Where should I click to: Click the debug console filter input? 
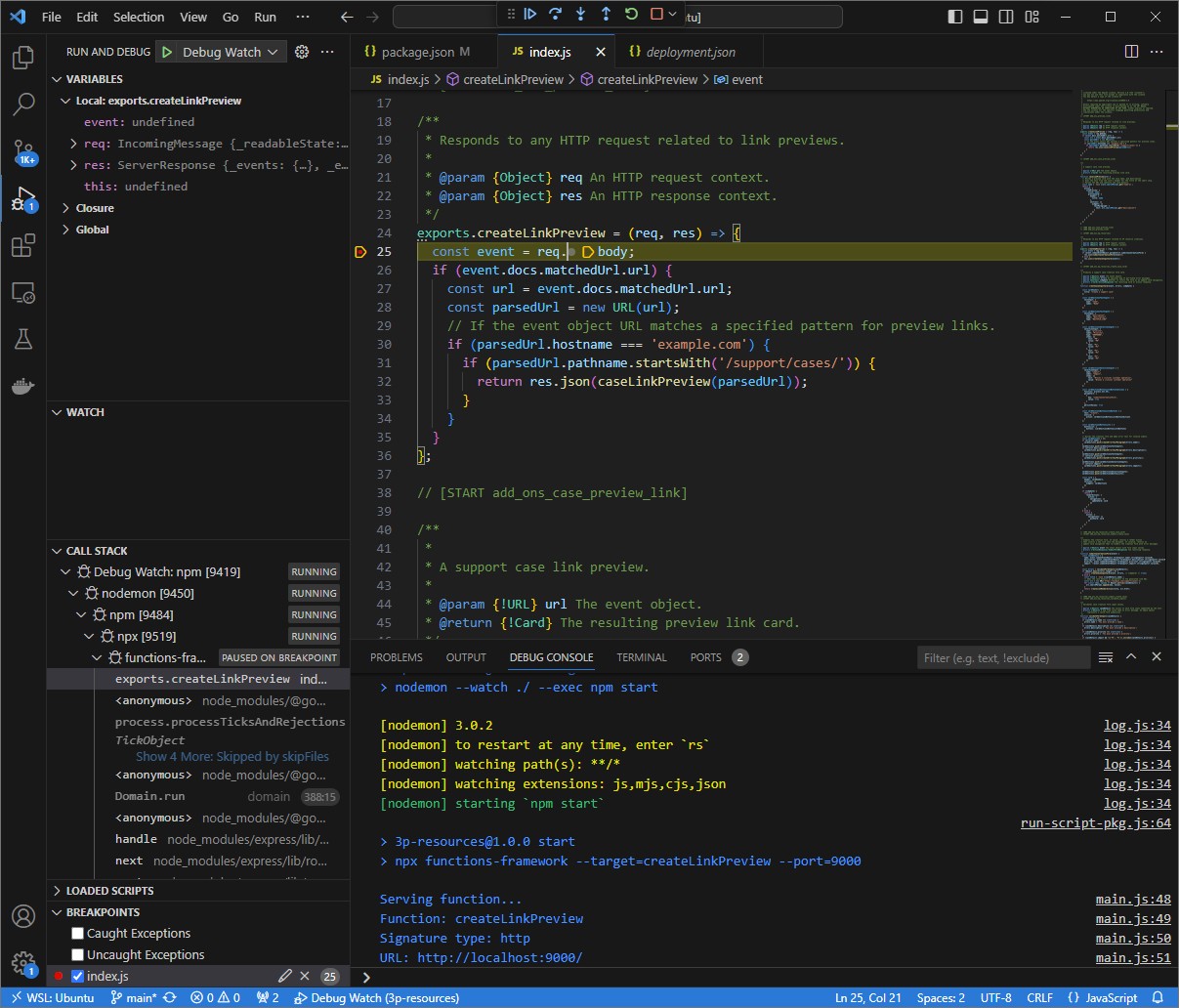(x=1003, y=657)
